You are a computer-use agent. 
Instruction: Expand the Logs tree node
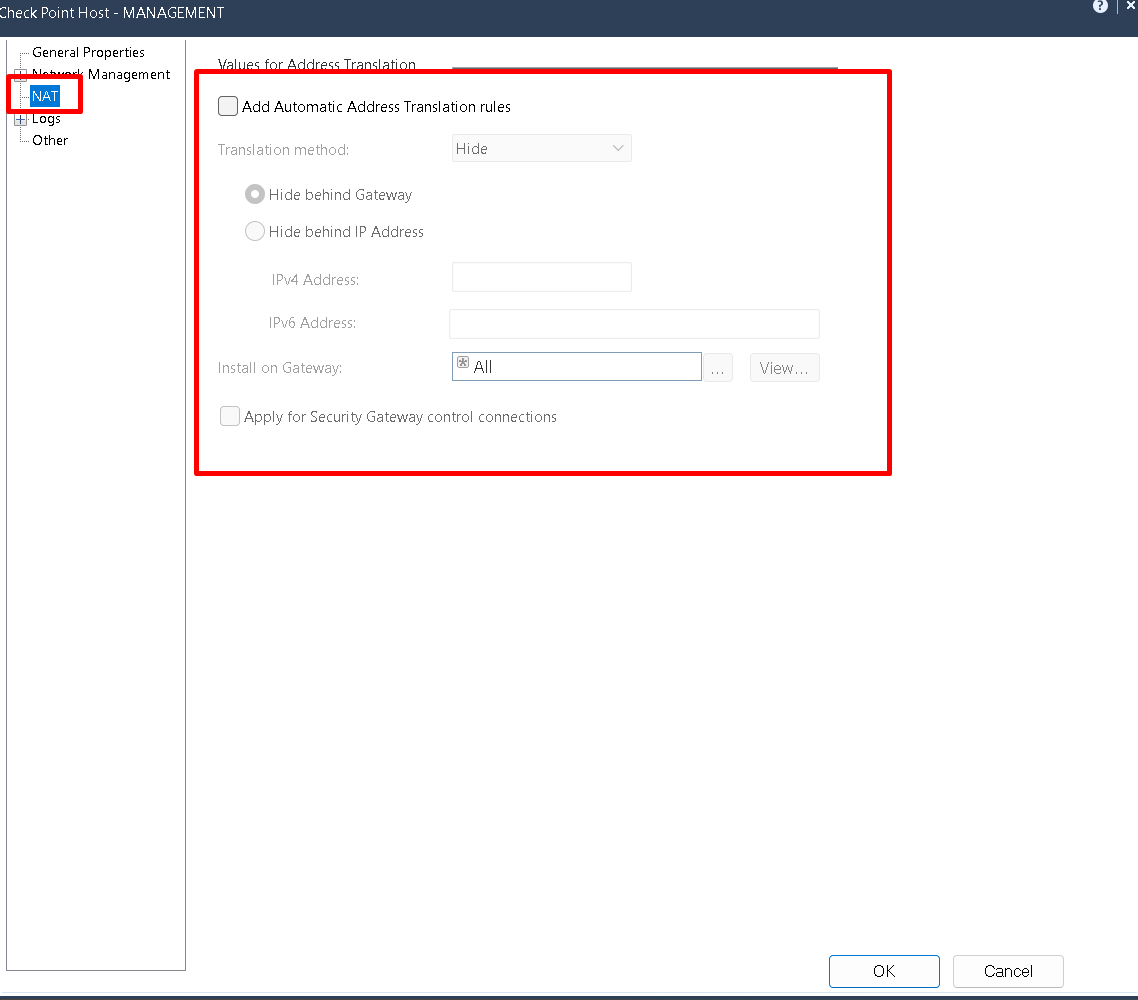pyautogui.click(x=20, y=119)
